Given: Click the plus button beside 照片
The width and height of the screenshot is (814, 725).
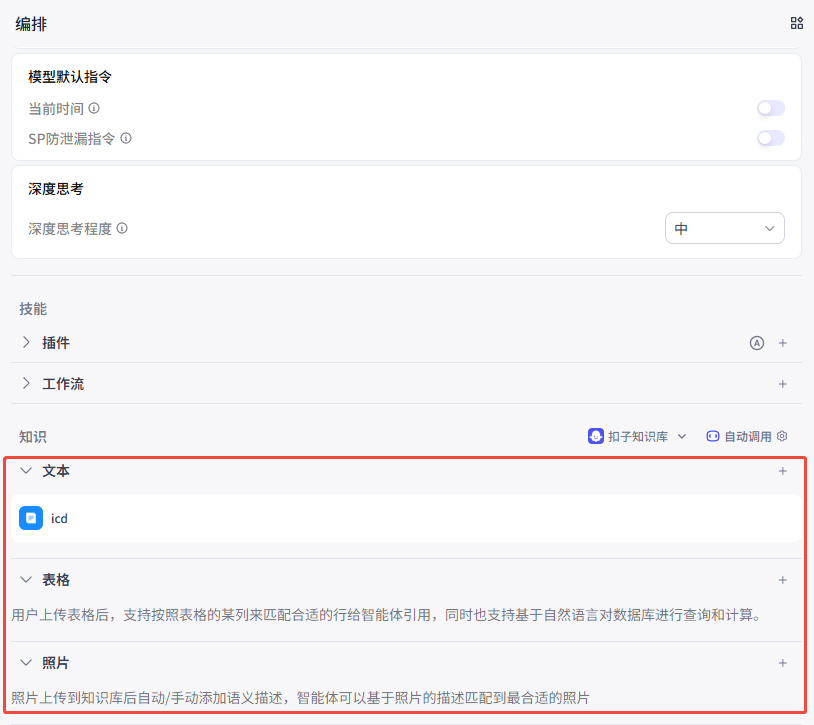Looking at the screenshot, I should 781,662.
